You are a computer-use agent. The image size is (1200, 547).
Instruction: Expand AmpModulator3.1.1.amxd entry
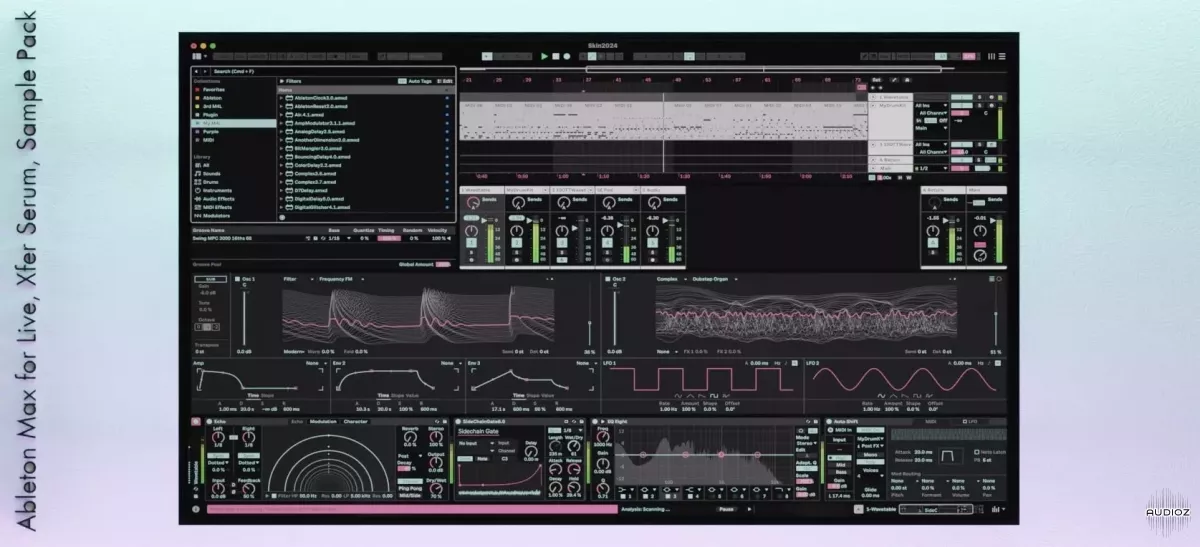[281, 122]
